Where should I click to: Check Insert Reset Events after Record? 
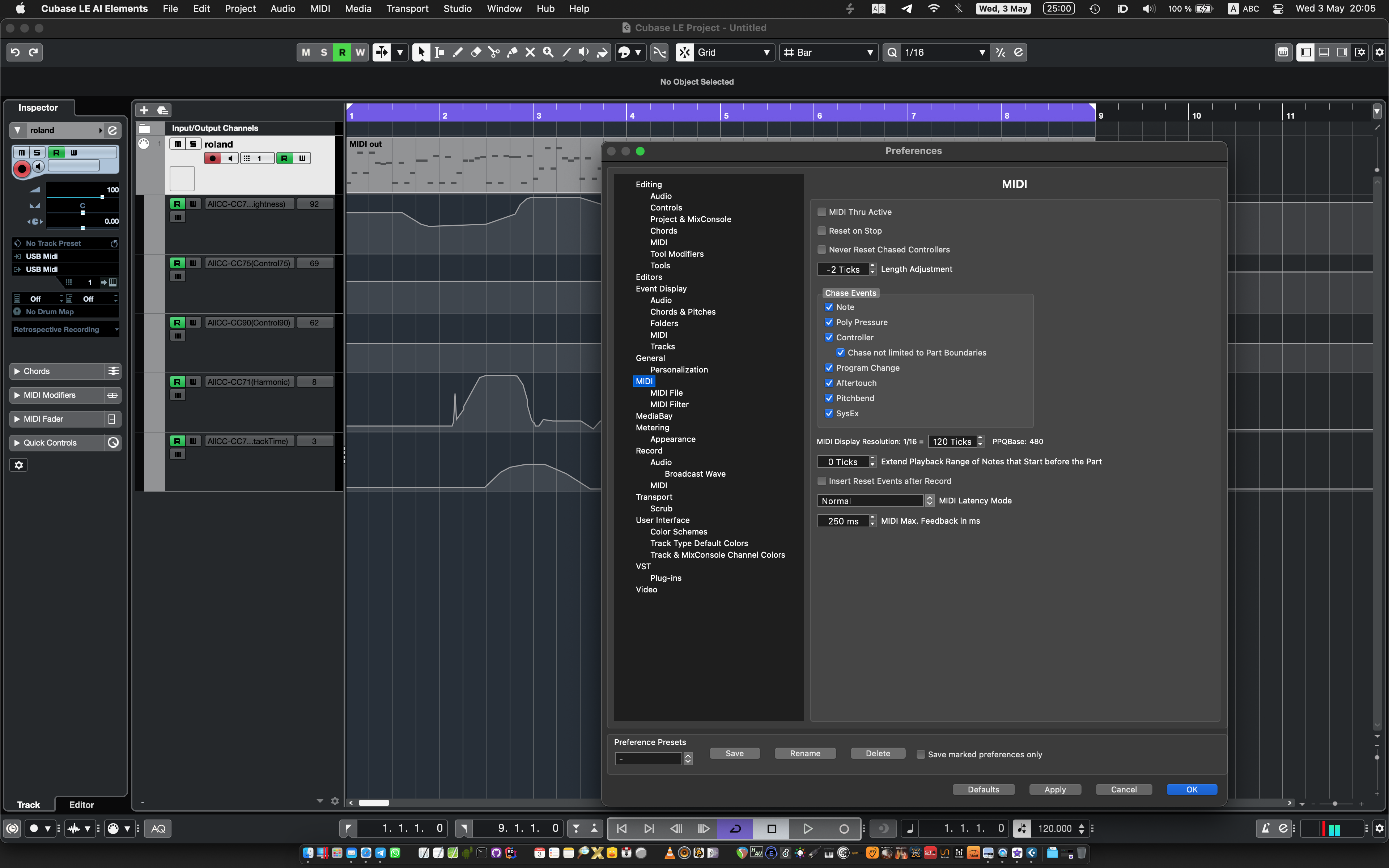tap(822, 481)
